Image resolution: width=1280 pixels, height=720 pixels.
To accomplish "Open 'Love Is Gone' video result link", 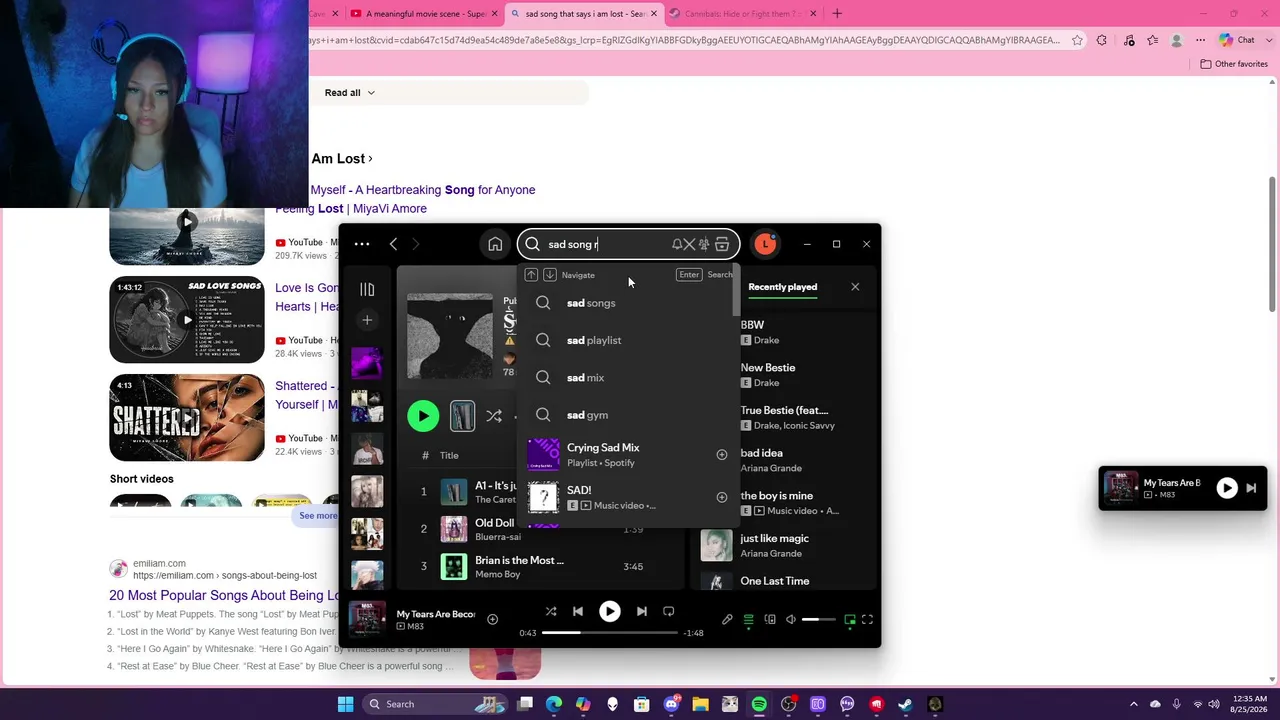I will tap(308, 297).
